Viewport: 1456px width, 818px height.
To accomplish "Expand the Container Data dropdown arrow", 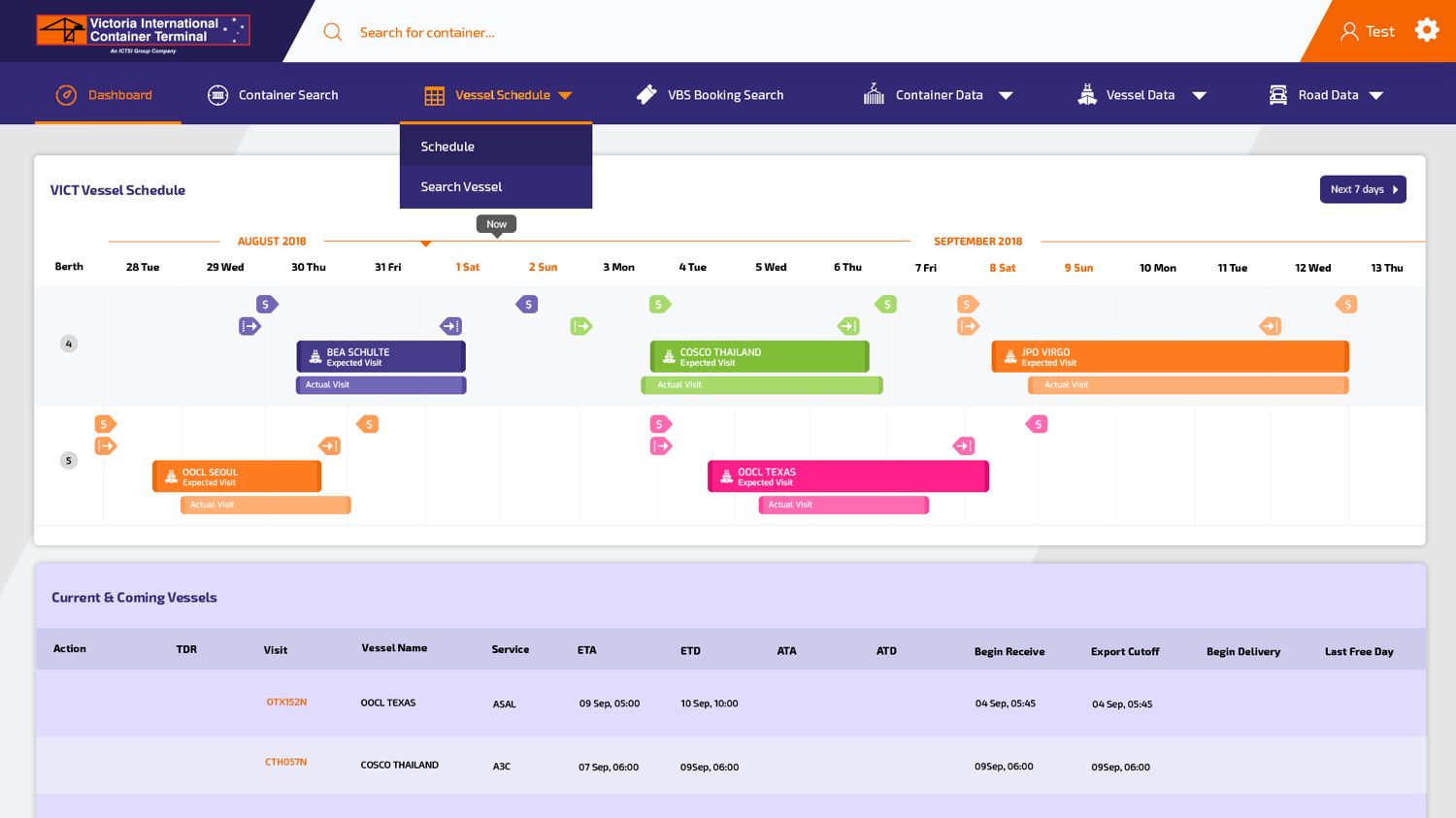I will [x=1006, y=95].
